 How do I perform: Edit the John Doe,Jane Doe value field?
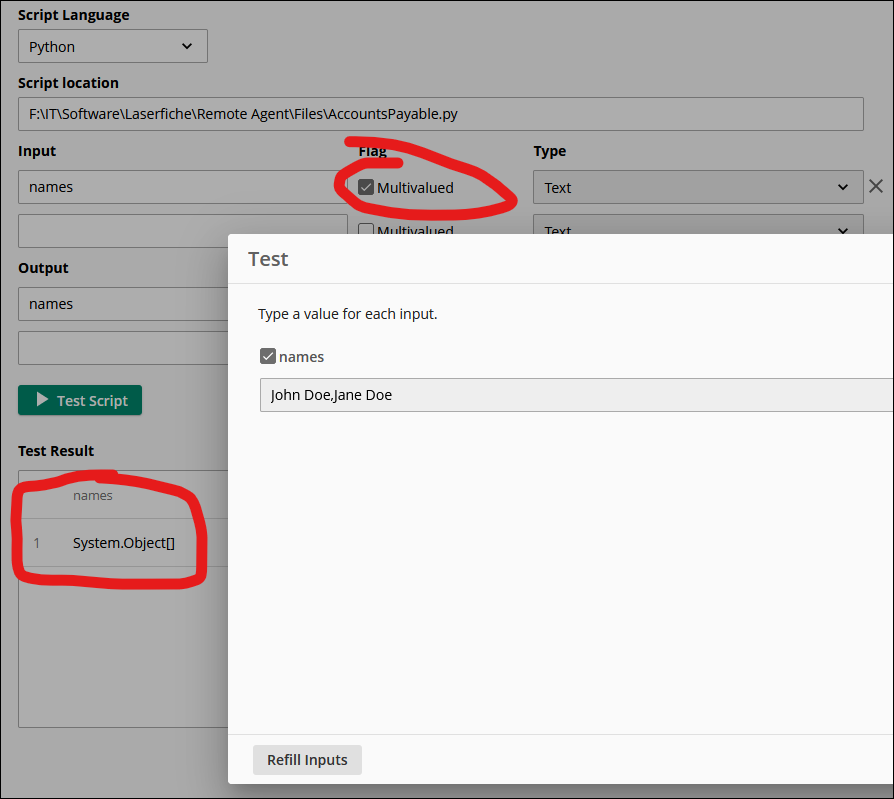570,395
